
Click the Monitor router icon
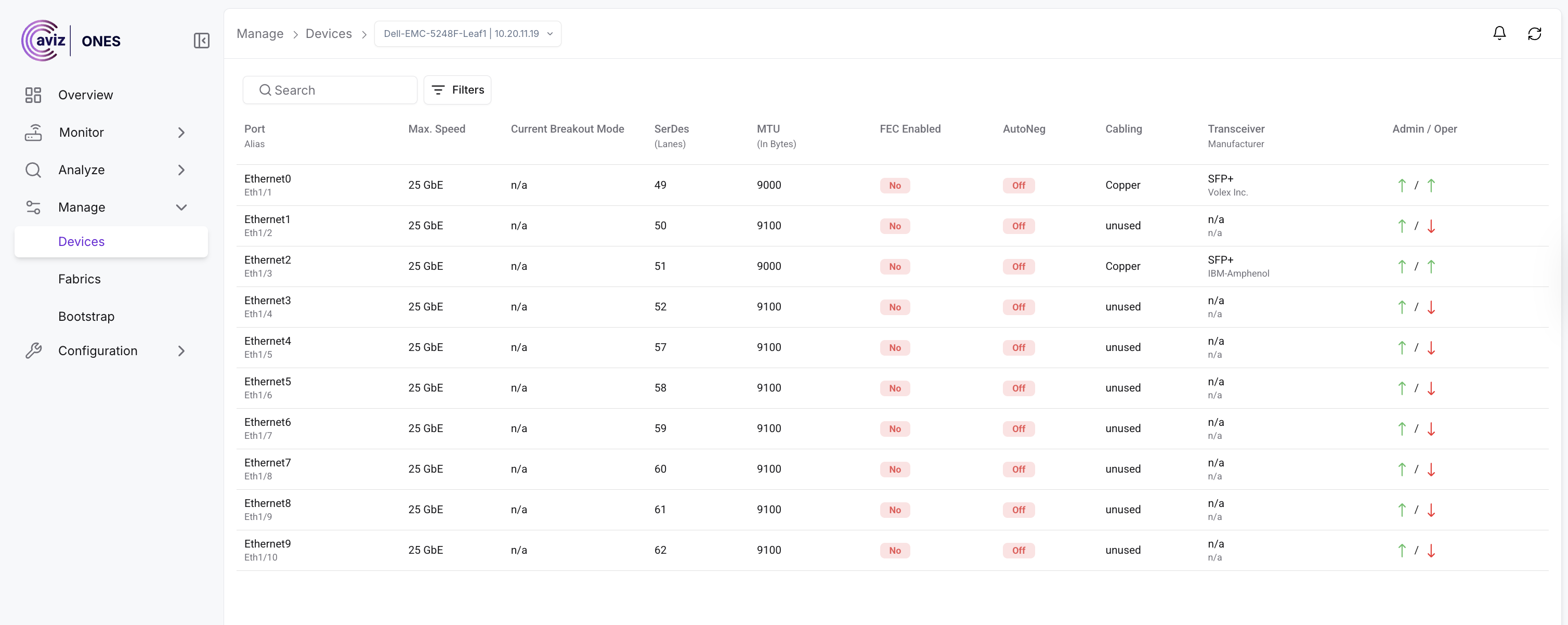pos(33,133)
